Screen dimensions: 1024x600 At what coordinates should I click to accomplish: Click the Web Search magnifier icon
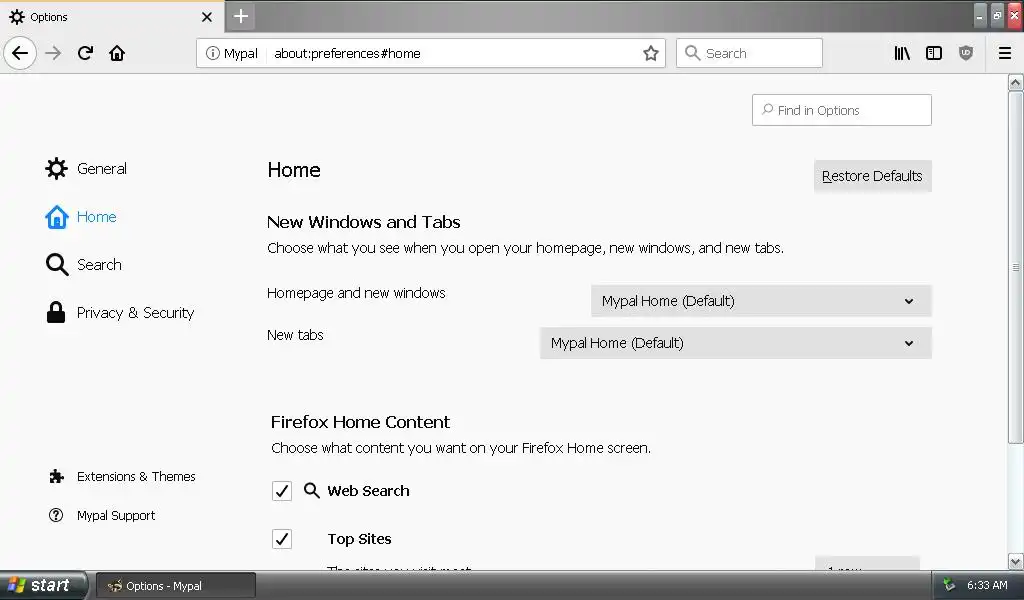click(x=312, y=490)
